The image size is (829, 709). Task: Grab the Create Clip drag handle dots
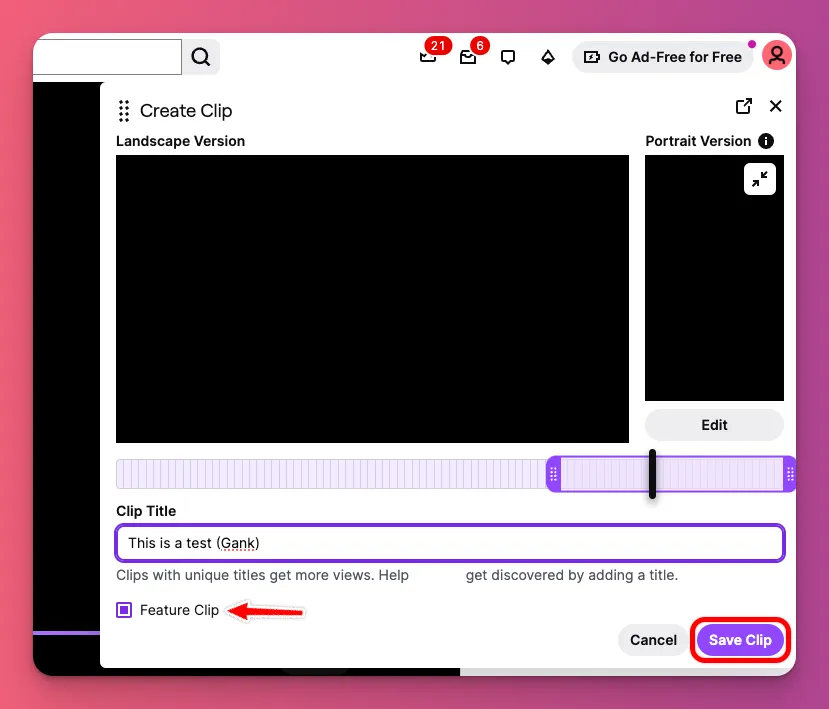tap(124, 110)
